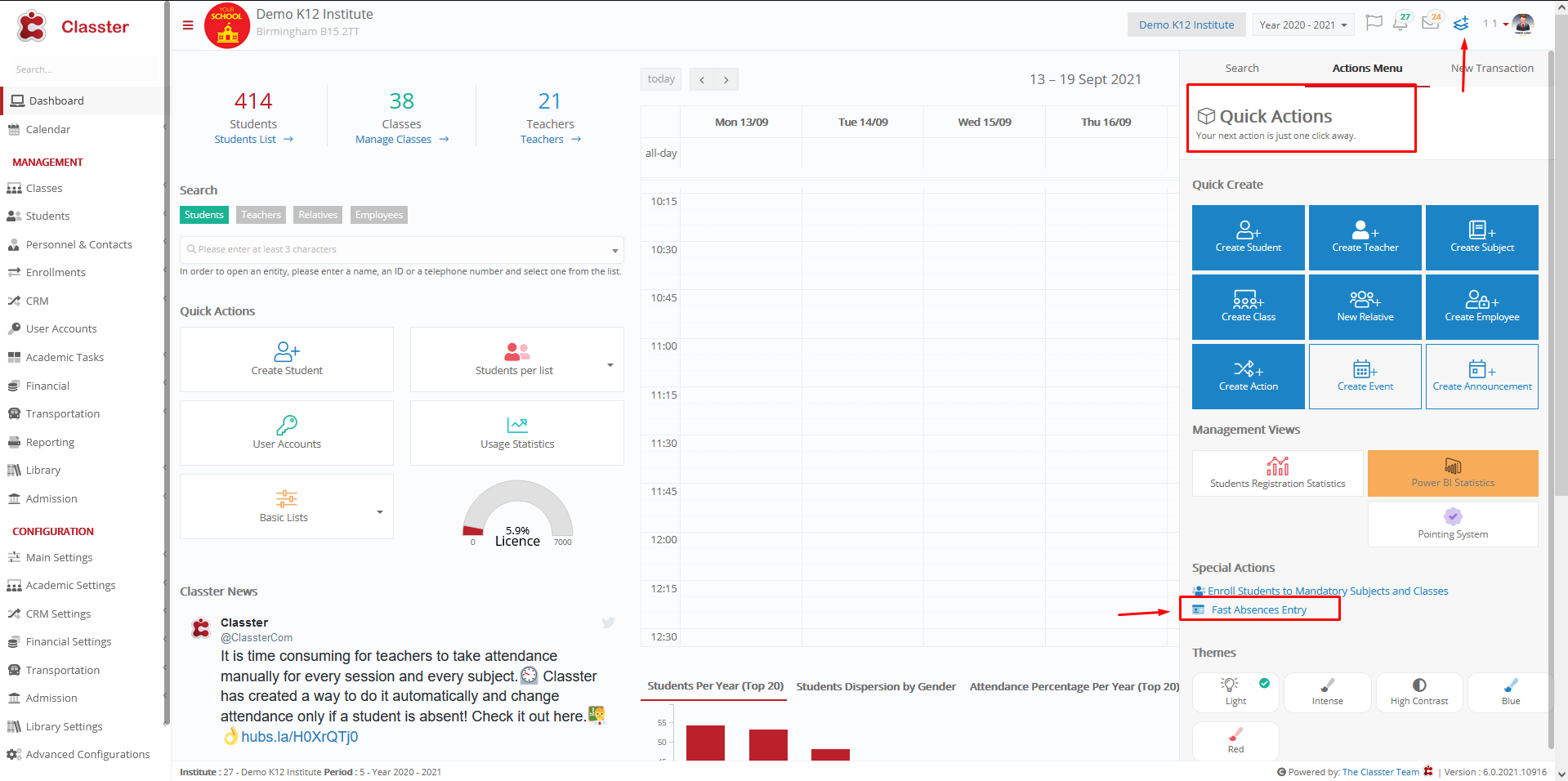Click the Classter logo
The height and width of the screenshot is (781, 1568).
[73, 26]
